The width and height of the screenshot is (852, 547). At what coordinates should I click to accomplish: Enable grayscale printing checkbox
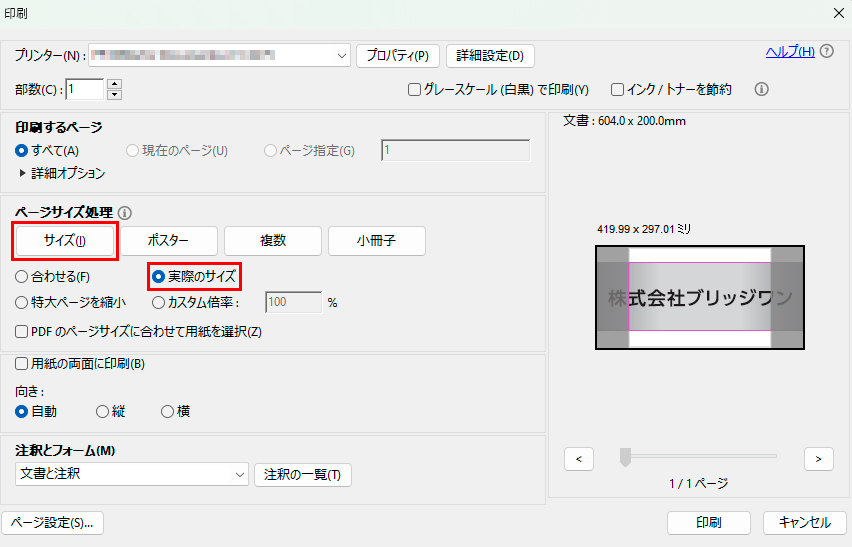click(414, 90)
